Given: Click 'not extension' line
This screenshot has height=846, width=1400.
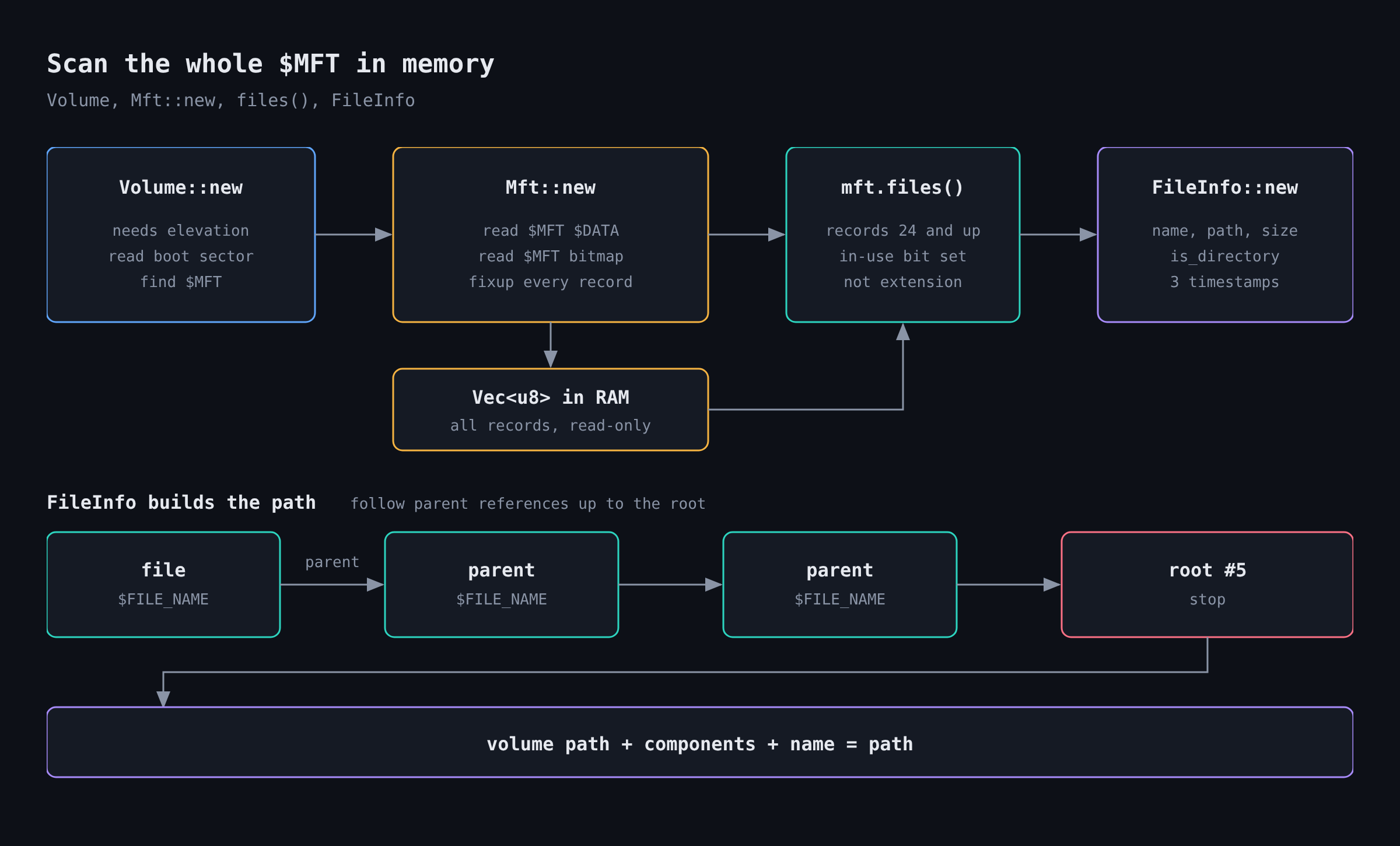Looking at the screenshot, I should (x=902, y=282).
